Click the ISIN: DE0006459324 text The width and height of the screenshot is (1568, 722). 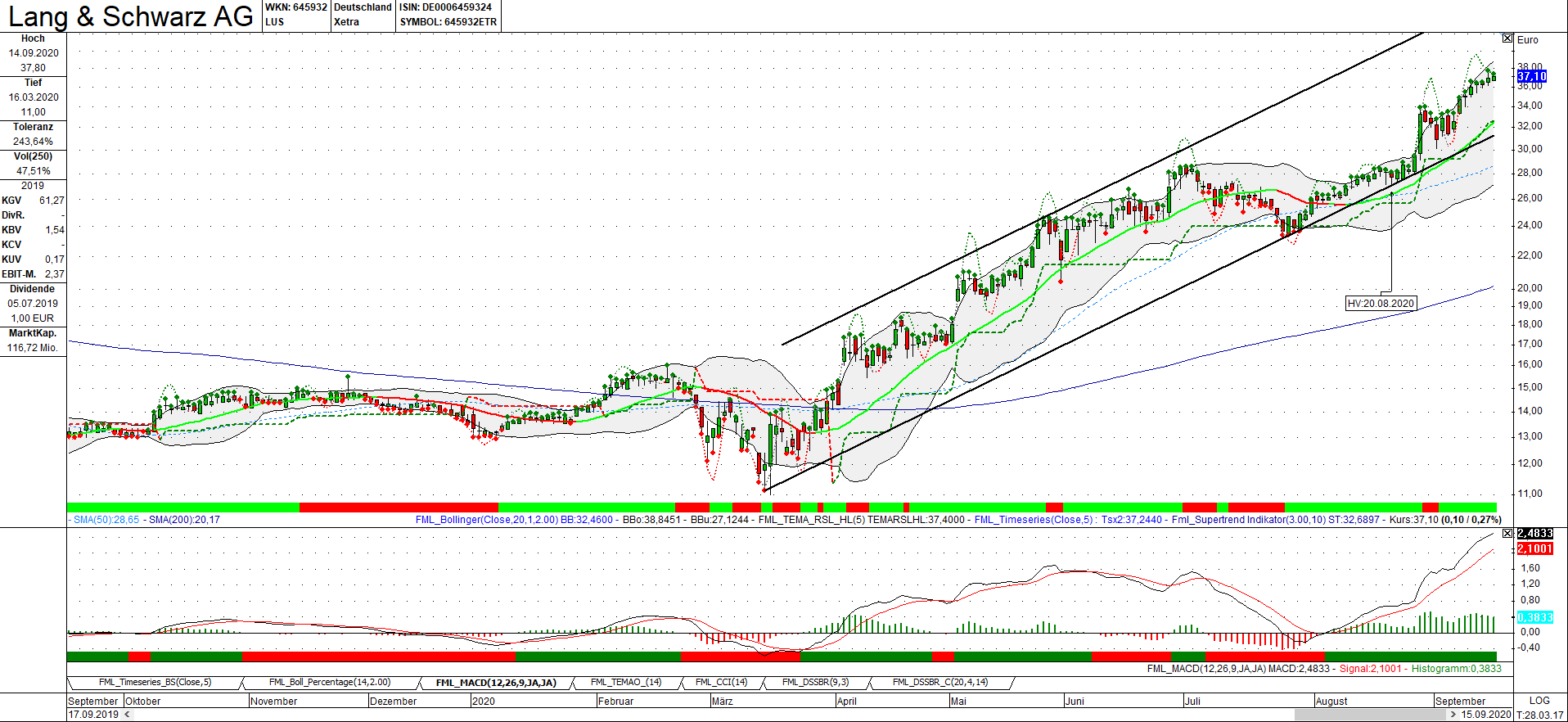coord(445,7)
